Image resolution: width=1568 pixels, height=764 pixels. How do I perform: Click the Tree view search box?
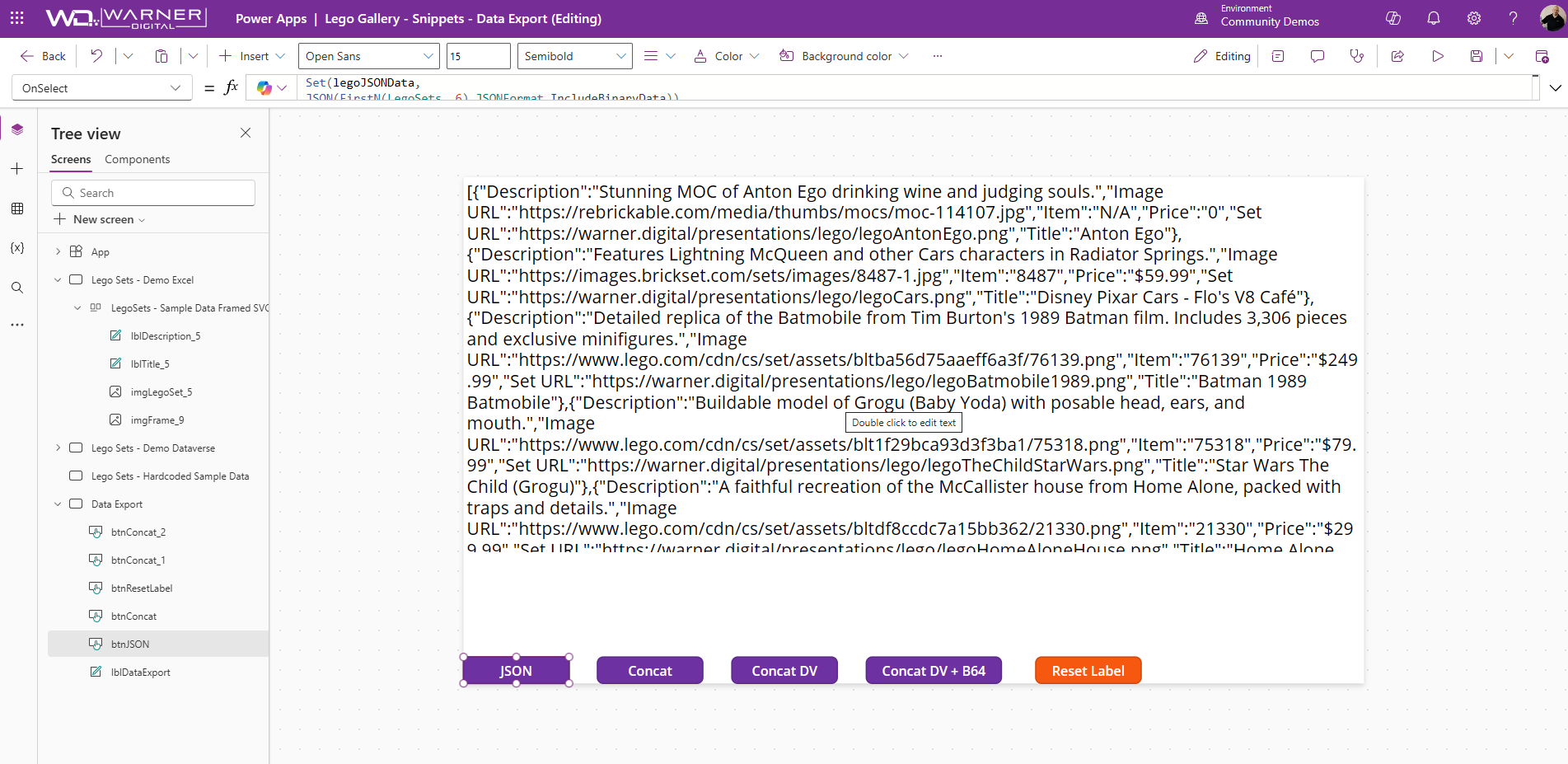[153, 193]
